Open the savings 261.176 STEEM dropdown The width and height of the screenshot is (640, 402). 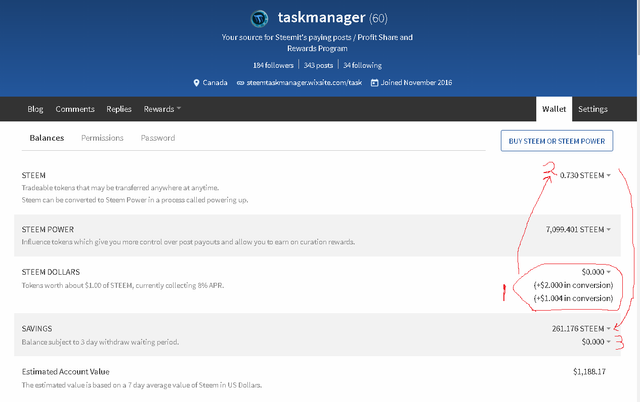coord(581,329)
